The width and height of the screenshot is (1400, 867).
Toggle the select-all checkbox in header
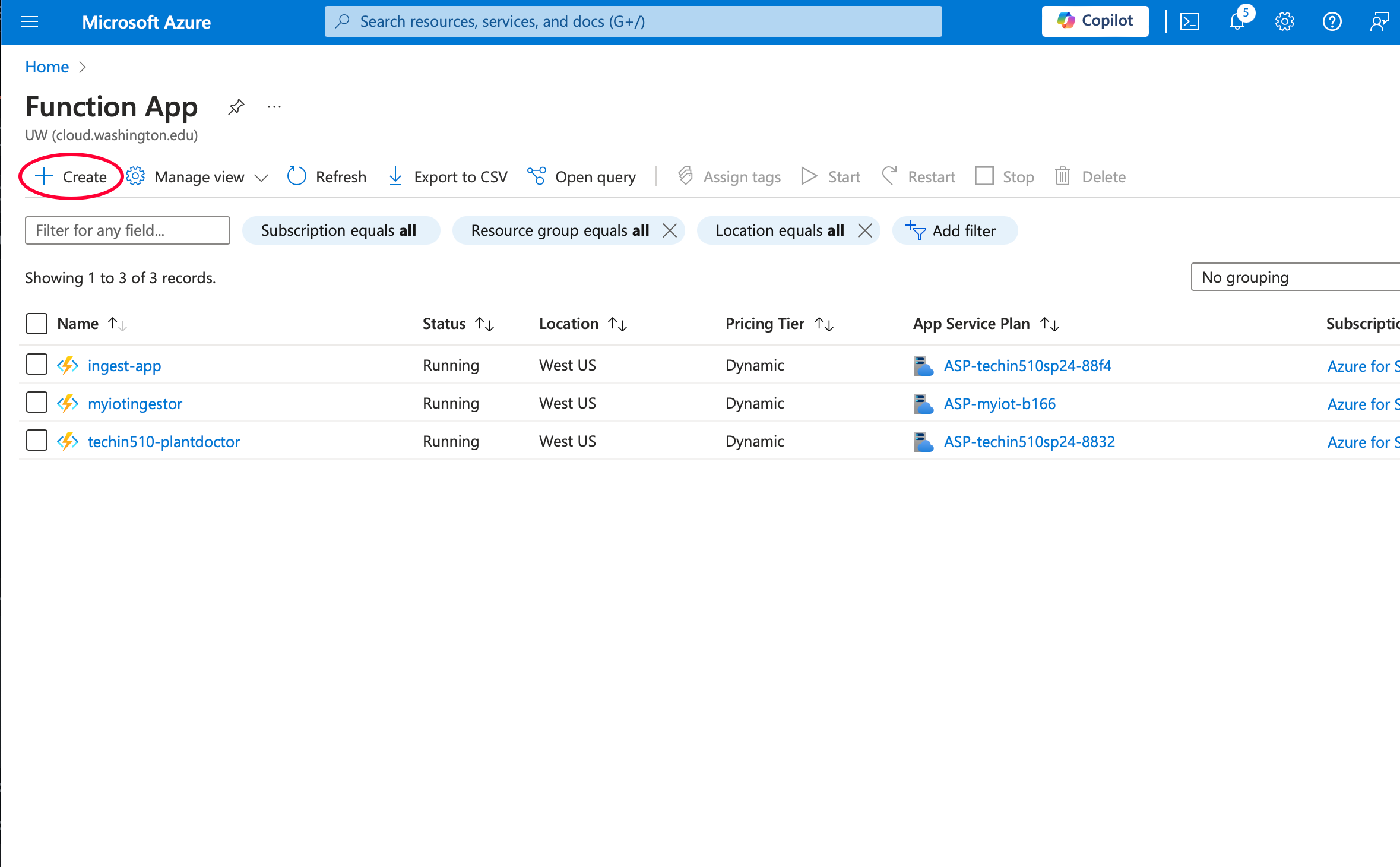37,324
